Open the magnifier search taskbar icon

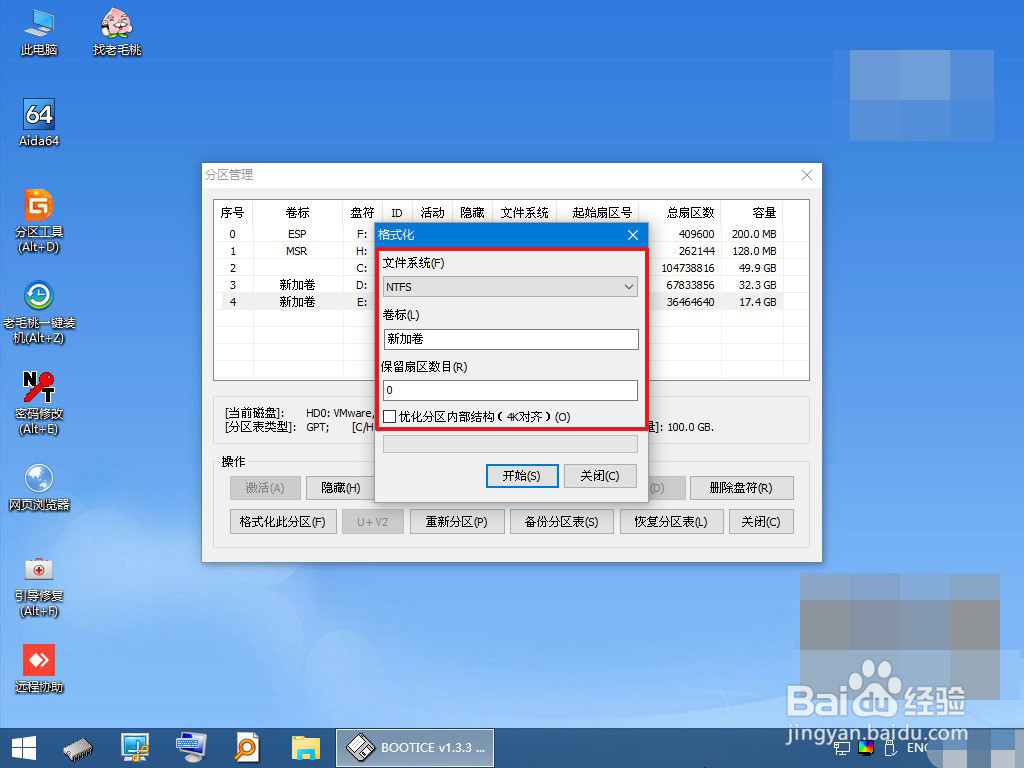point(247,748)
